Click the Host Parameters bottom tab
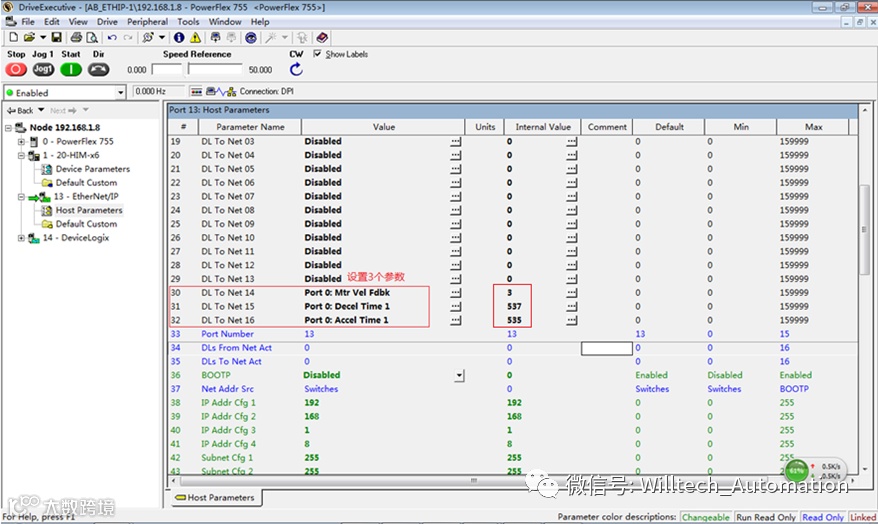 pos(215,498)
